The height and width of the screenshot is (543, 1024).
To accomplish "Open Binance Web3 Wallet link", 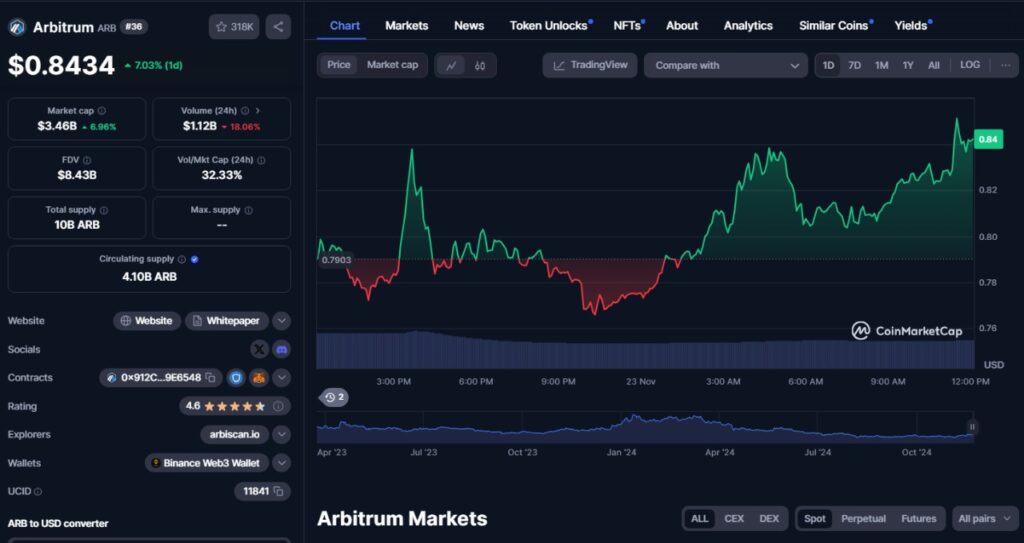I will coord(206,463).
